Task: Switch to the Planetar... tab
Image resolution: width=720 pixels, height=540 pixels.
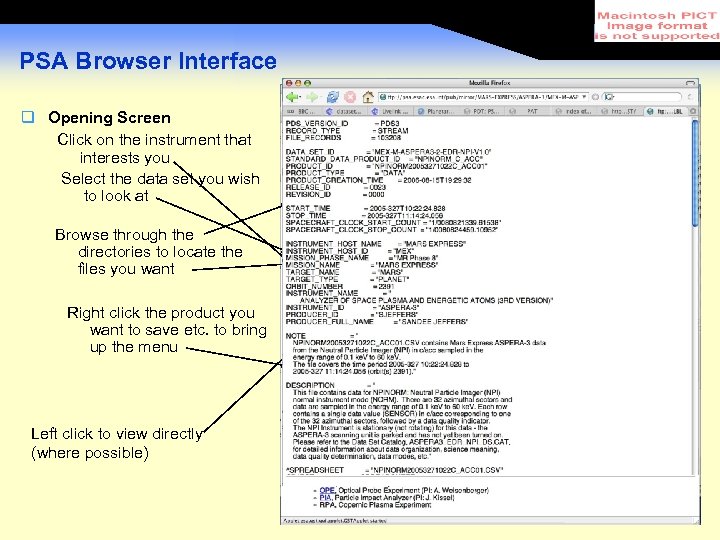Action: point(436,111)
